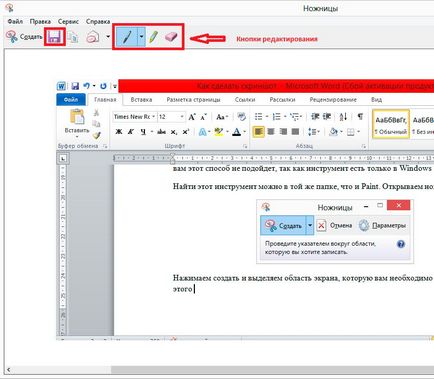Click the increase indent icon
434x379 pixels.
[327, 116]
